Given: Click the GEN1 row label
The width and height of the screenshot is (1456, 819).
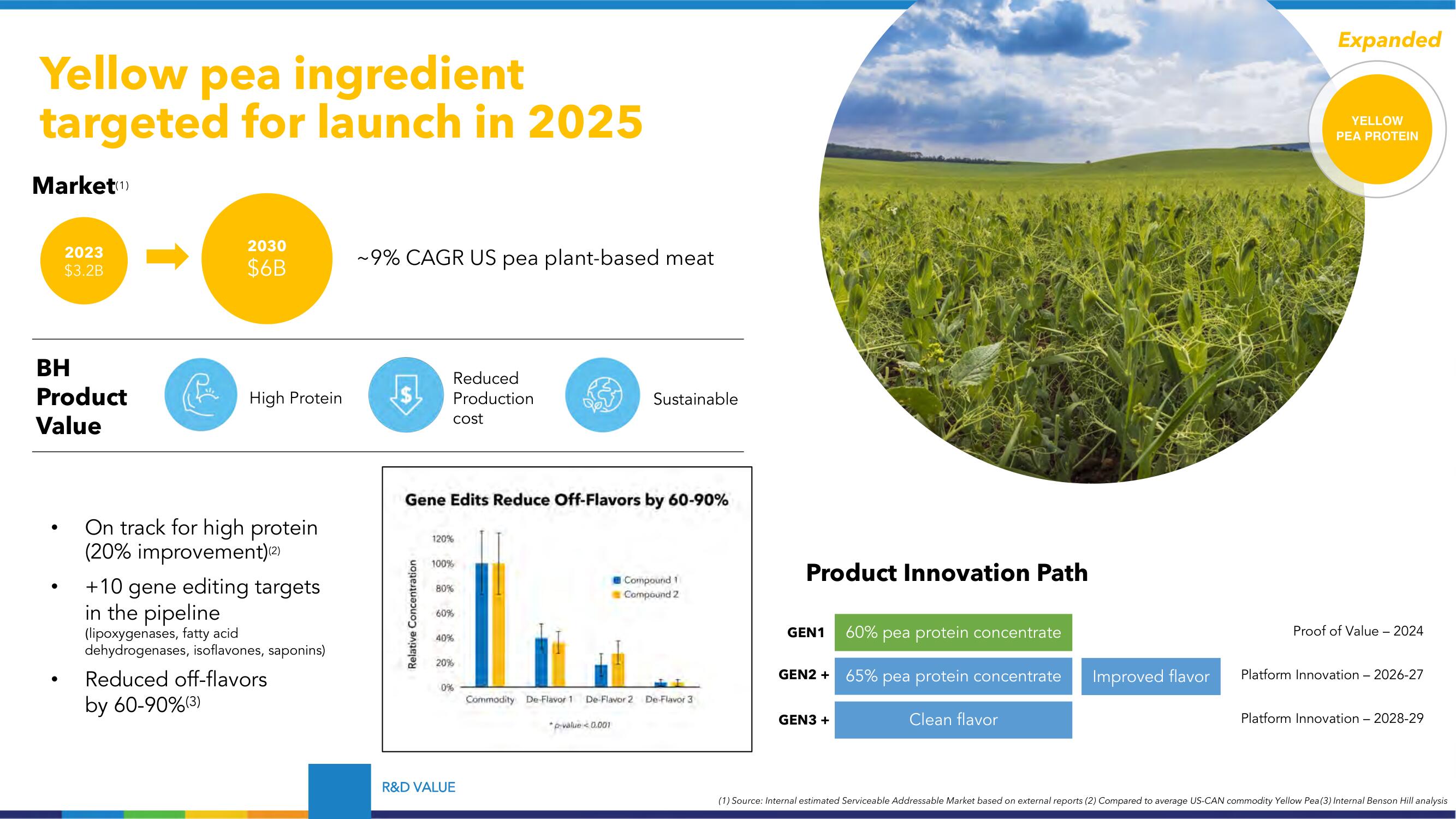Looking at the screenshot, I should pyautogui.click(x=806, y=632).
